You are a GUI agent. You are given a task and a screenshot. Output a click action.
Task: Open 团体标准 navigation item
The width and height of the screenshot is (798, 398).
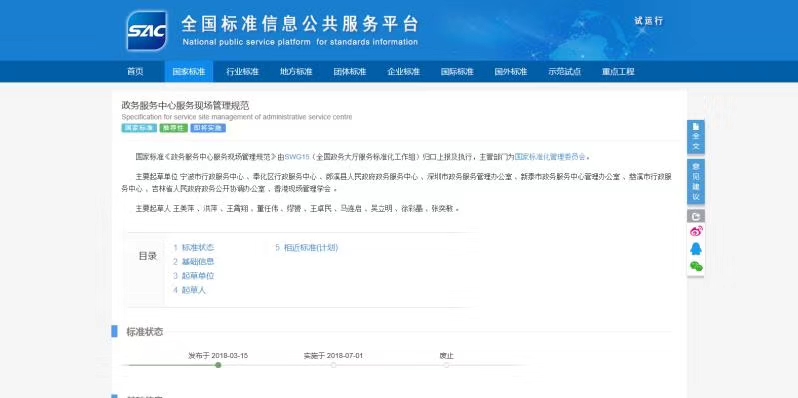(x=350, y=72)
